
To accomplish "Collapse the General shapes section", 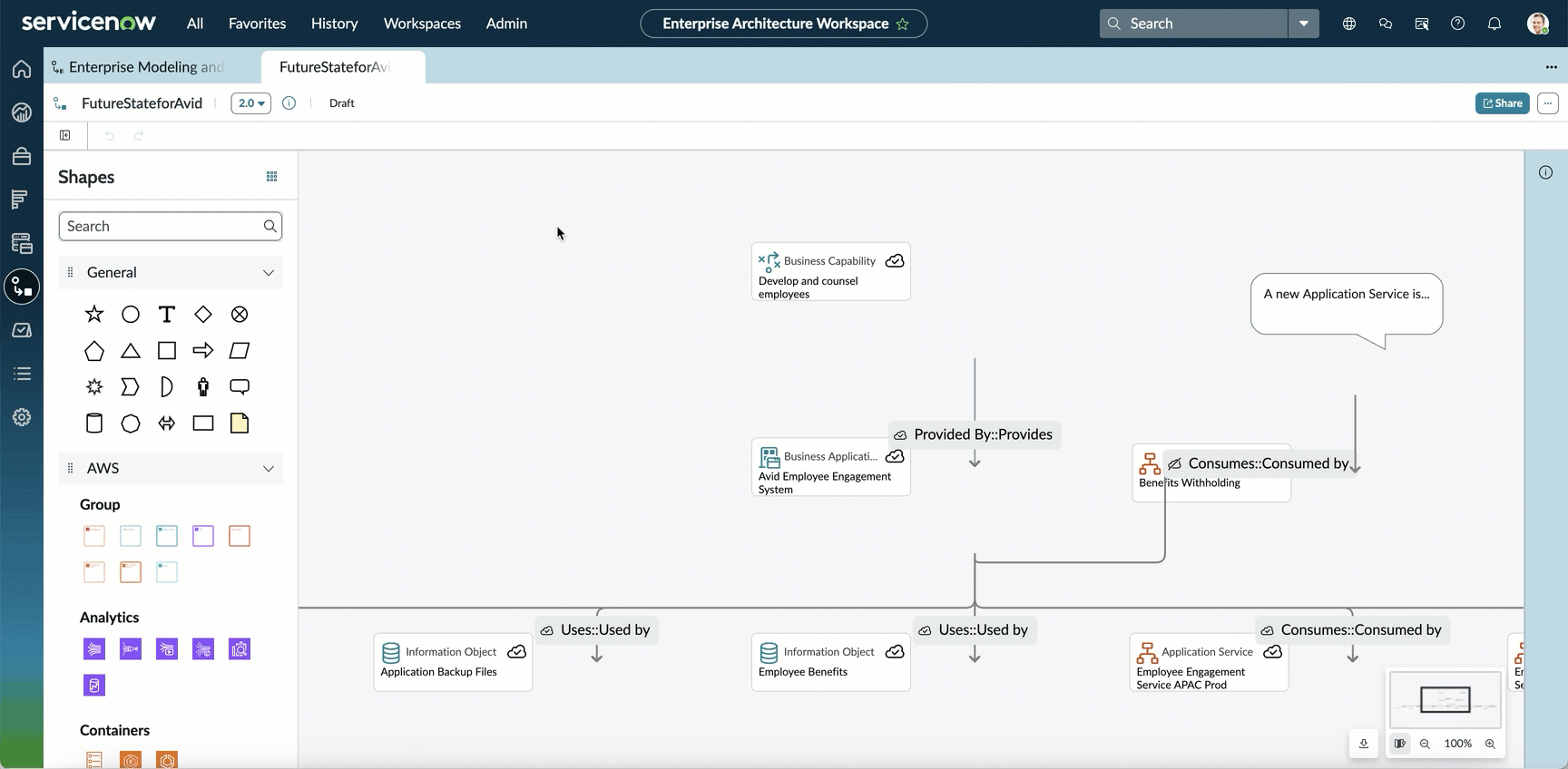I will pos(269,272).
